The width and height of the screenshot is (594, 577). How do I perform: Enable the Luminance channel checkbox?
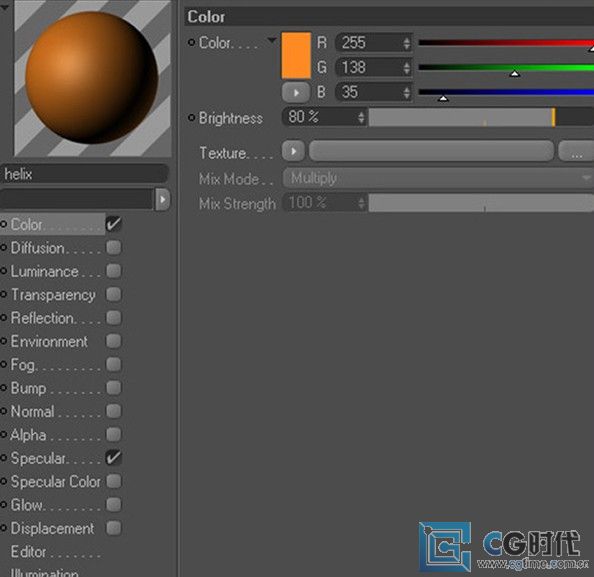[x=114, y=271]
